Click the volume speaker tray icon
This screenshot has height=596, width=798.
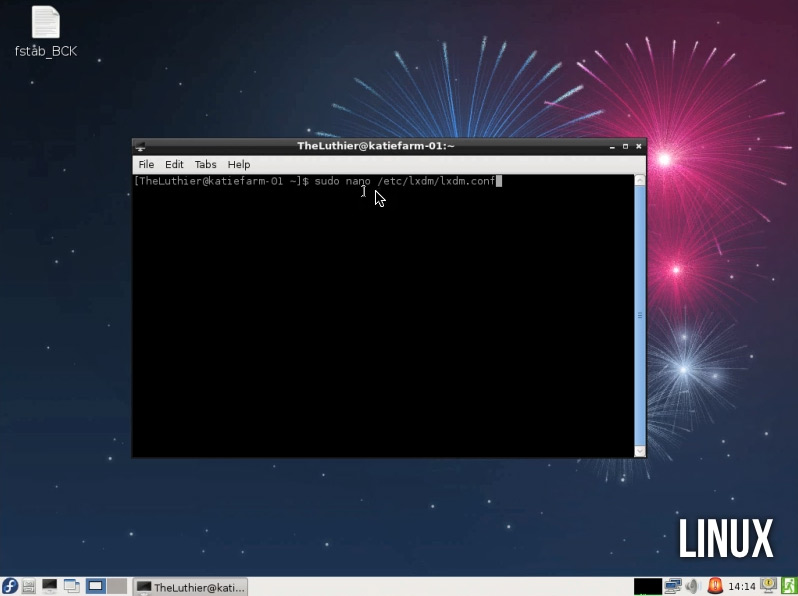693,586
